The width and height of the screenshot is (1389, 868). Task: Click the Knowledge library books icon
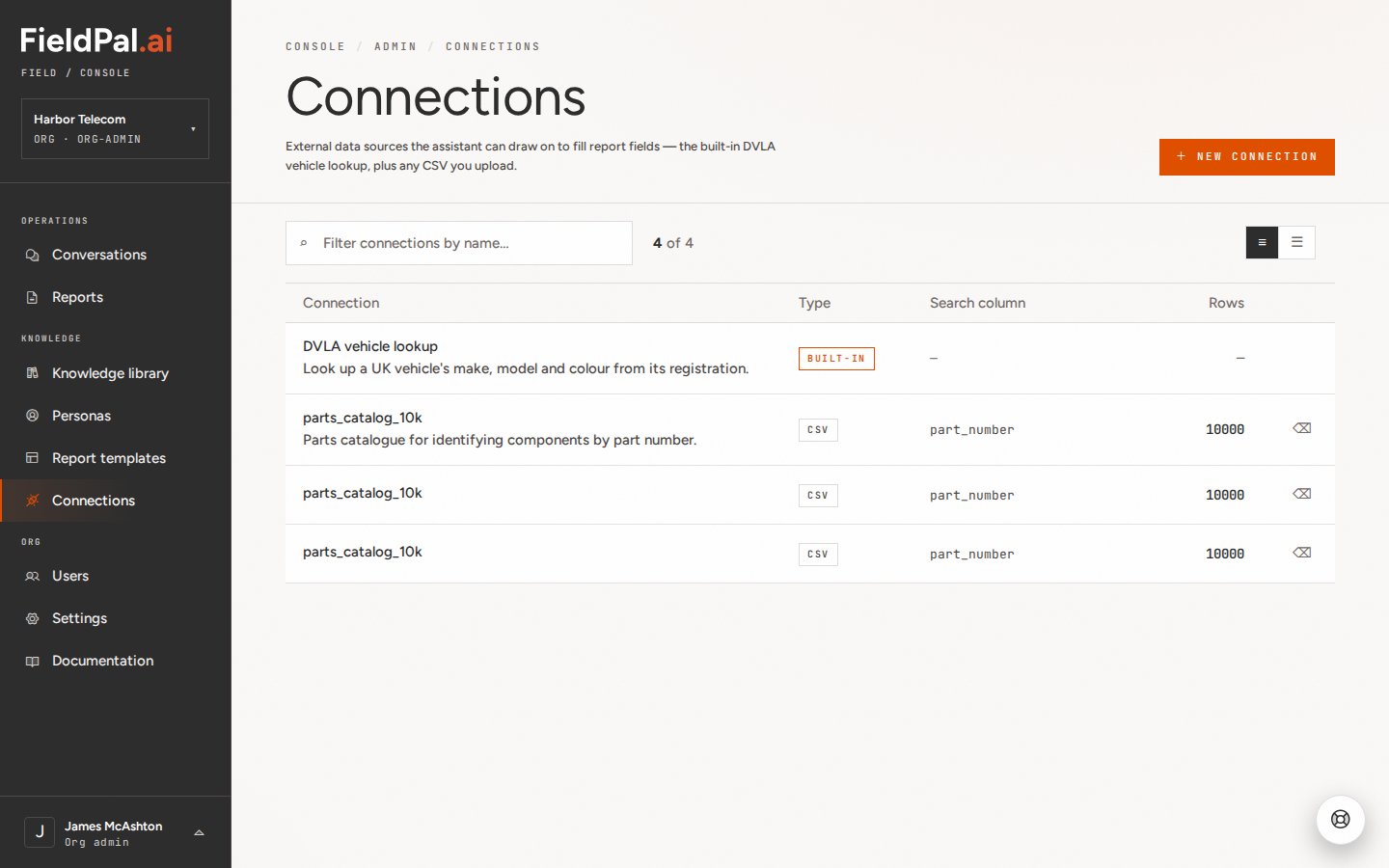pyautogui.click(x=32, y=373)
